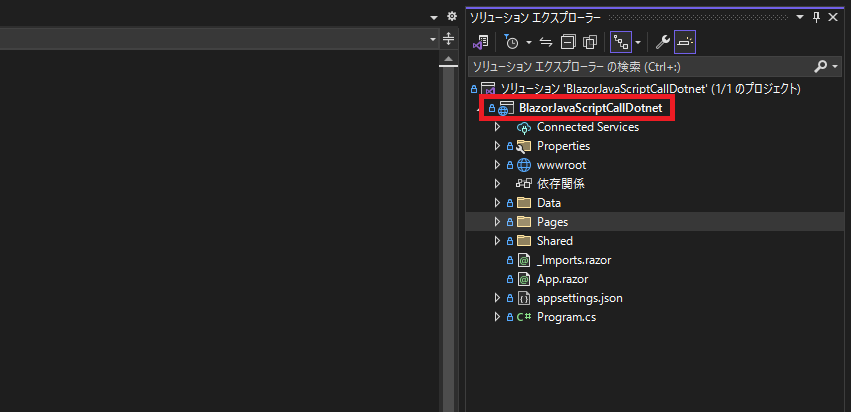Viewport: 851px width, 412px height.
Task: Select Connected Services
Action: click(588, 127)
